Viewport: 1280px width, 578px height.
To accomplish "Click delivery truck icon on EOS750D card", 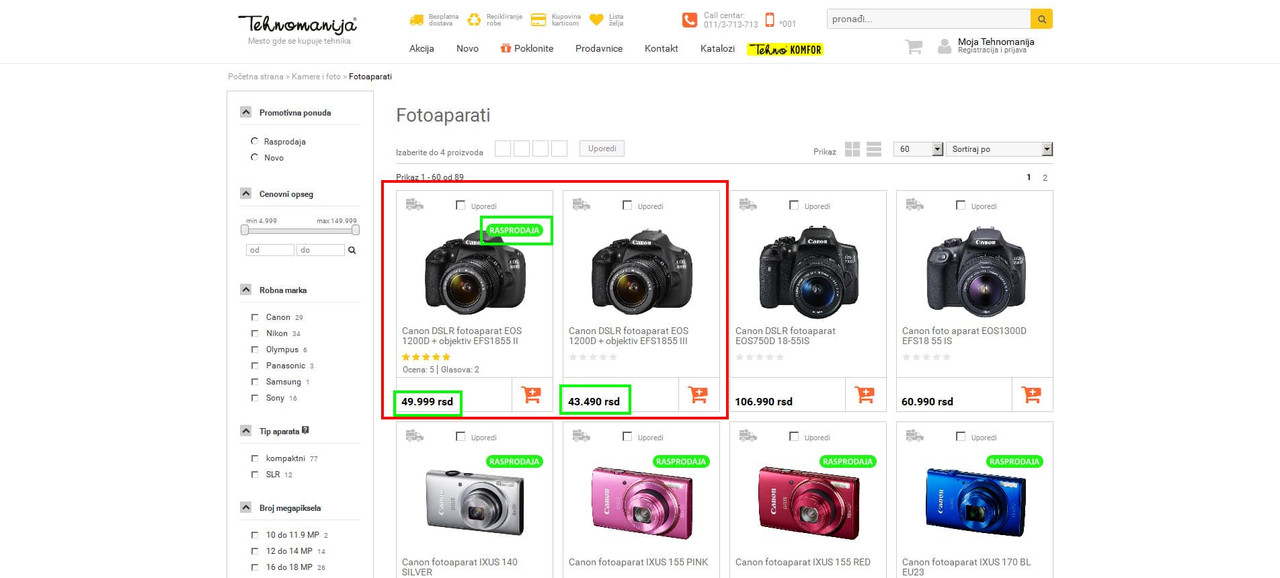I will point(748,204).
